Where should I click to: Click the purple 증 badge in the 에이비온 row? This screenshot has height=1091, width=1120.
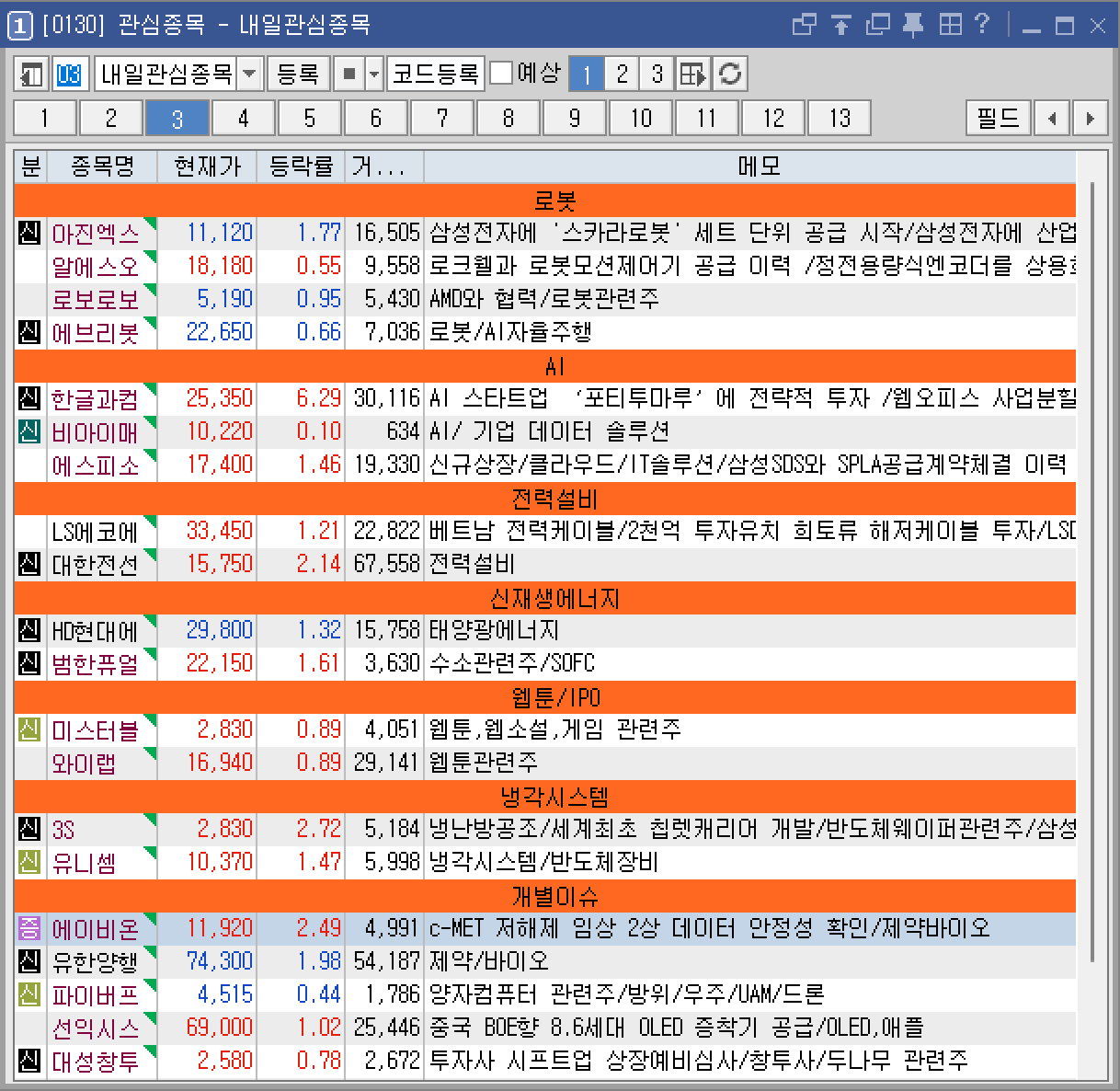click(x=30, y=928)
